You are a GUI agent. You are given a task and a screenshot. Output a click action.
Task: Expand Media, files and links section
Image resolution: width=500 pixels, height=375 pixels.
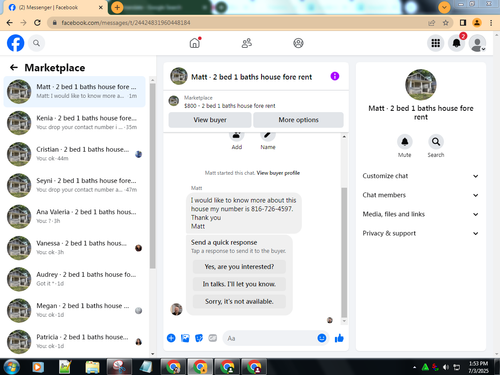click(x=421, y=214)
